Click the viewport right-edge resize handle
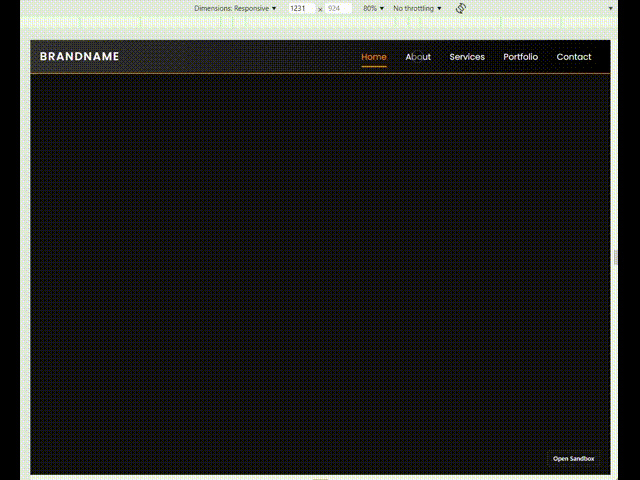The height and width of the screenshot is (480, 640). tap(616, 258)
